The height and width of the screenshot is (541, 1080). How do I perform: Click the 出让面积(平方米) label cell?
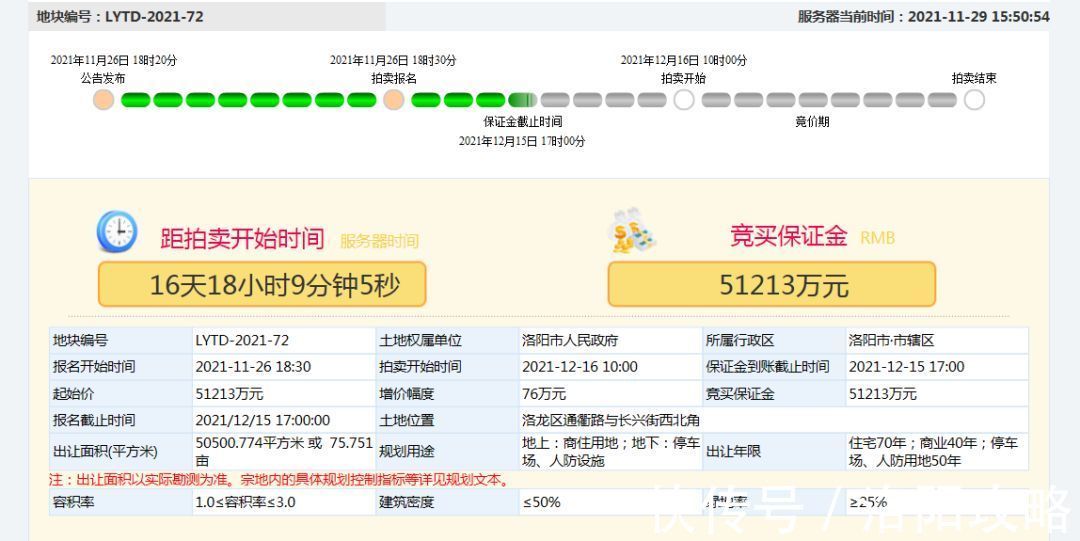[121, 451]
